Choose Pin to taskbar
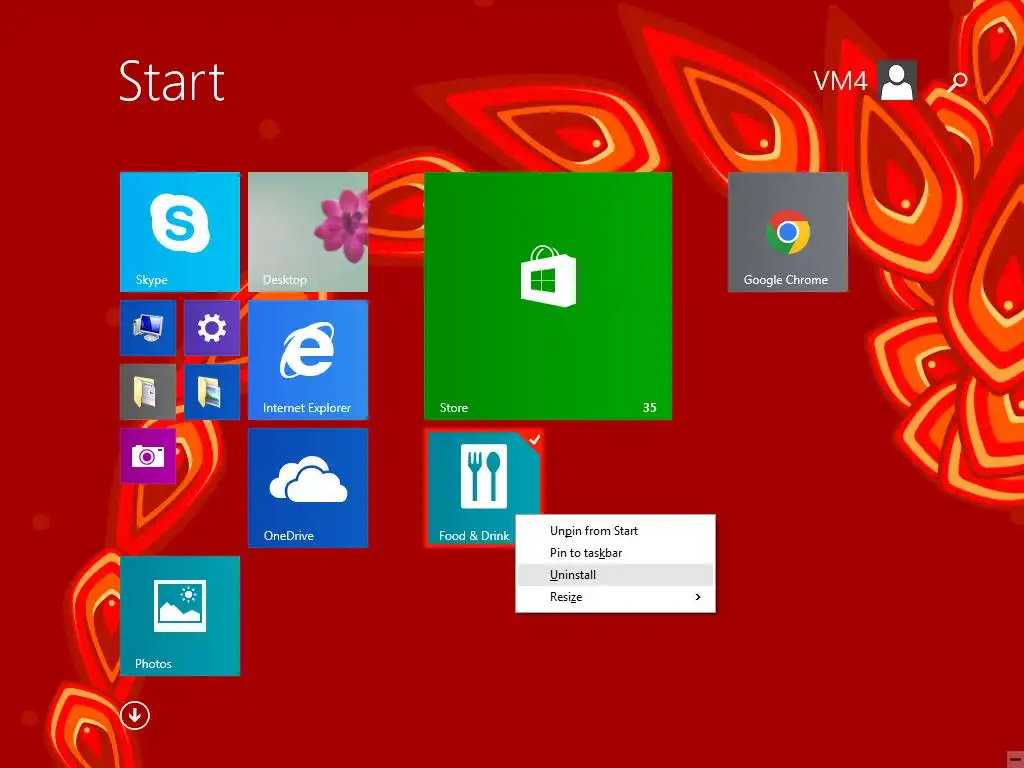This screenshot has height=768, width=1024. [x=615, y=553]
